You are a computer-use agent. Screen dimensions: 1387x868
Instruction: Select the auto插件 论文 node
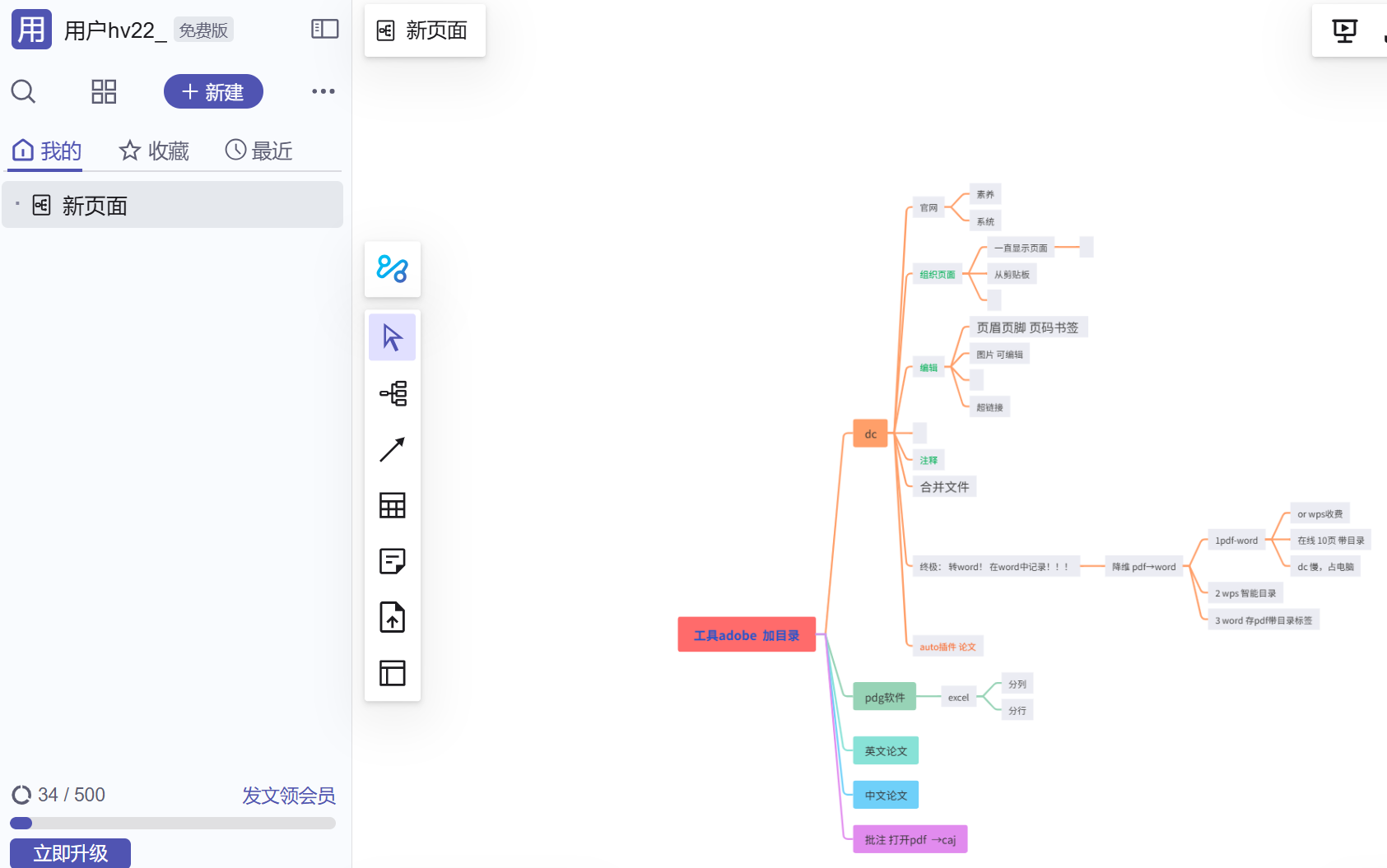point(948,647)
